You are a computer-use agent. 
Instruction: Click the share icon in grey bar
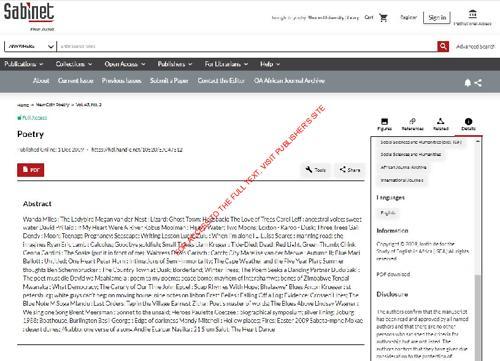478,83
